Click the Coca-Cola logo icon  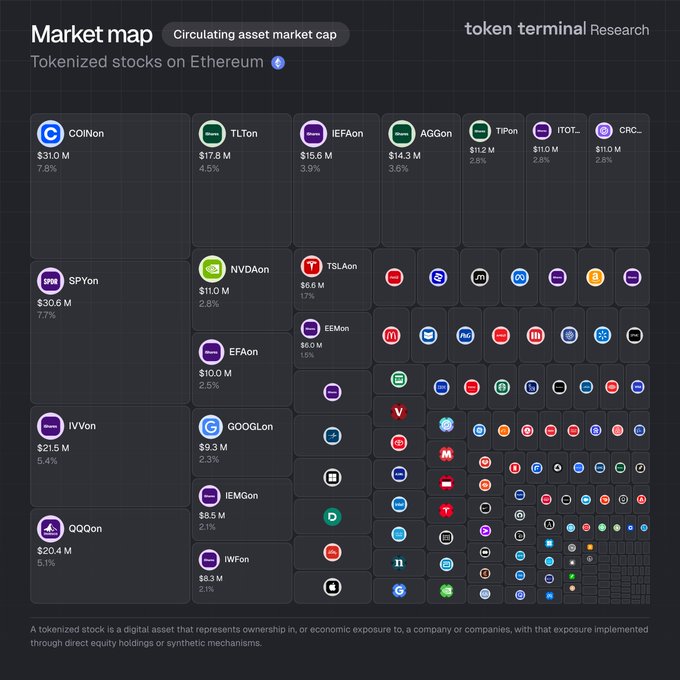[393, 277]
